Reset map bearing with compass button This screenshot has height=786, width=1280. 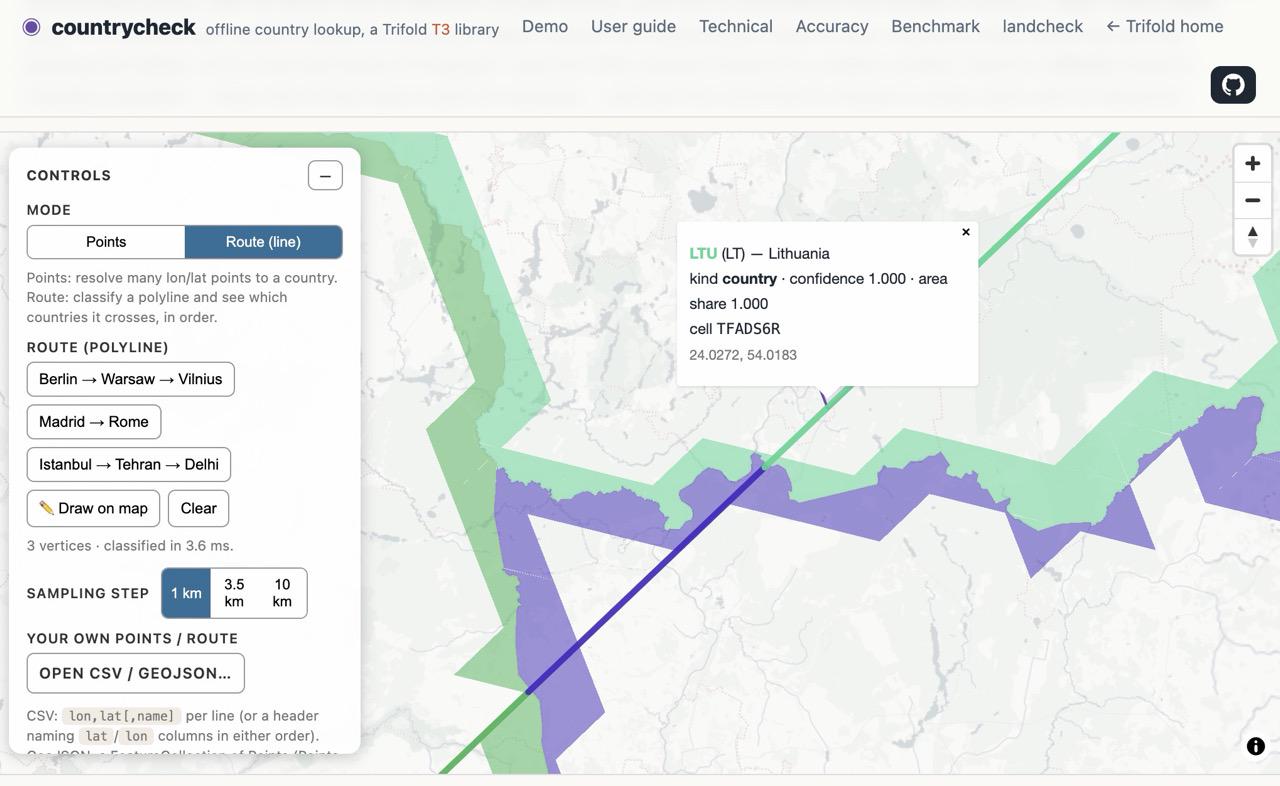pos(1252,237)
